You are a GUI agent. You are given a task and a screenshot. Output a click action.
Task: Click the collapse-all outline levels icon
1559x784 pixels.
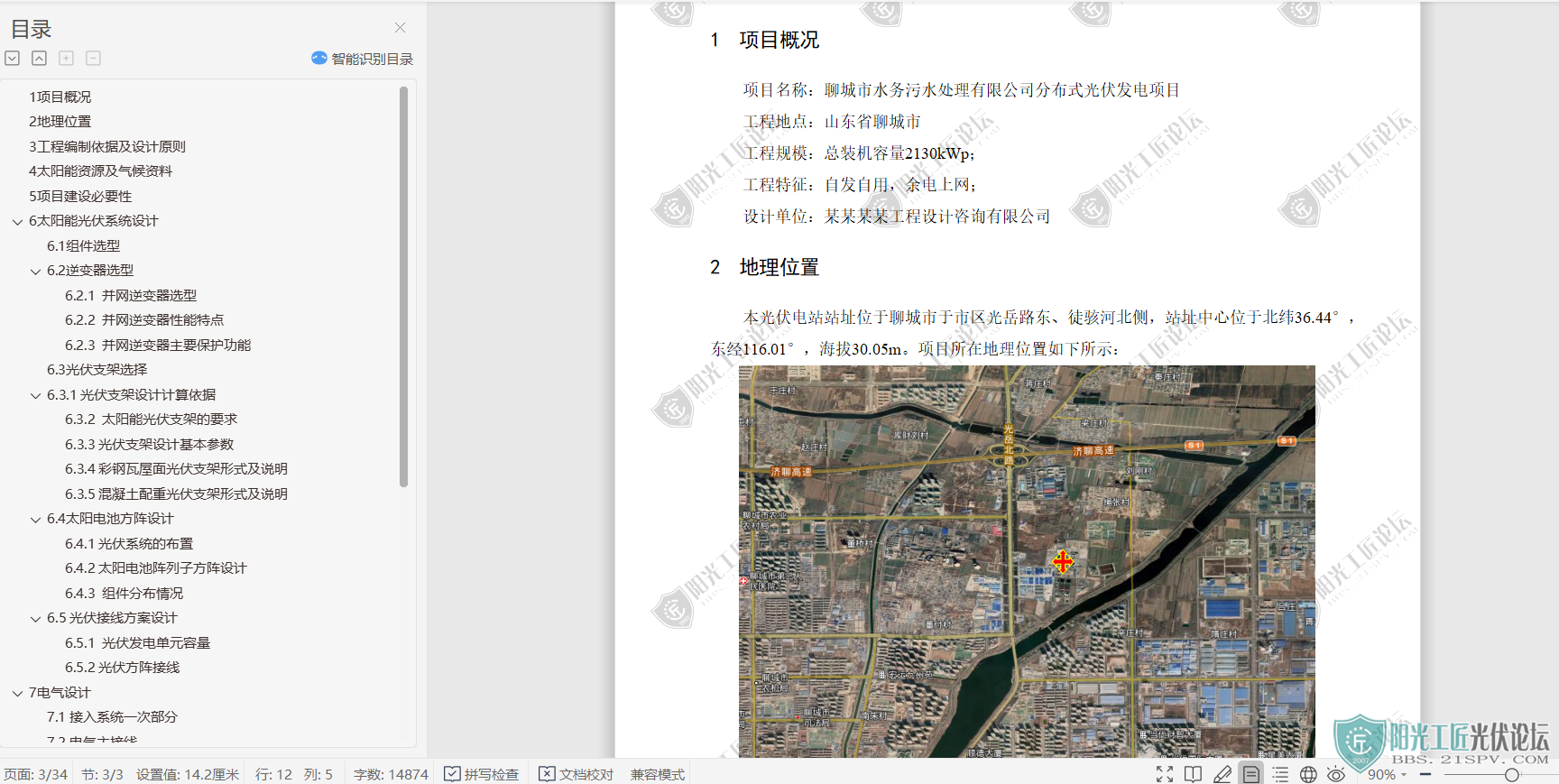click(39, 58)
